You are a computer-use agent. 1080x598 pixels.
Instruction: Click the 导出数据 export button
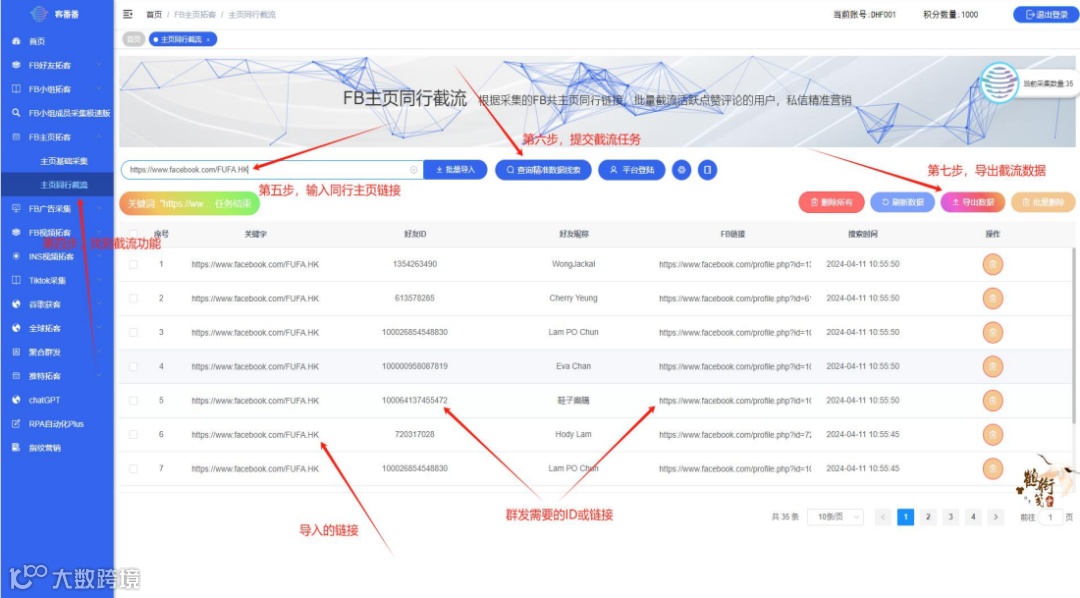tap(973, 203)
